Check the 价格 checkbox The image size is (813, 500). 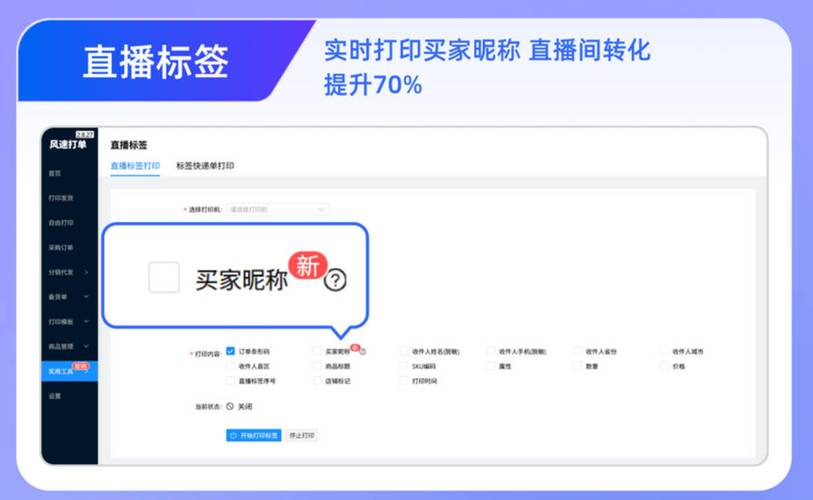pos(664,366)
